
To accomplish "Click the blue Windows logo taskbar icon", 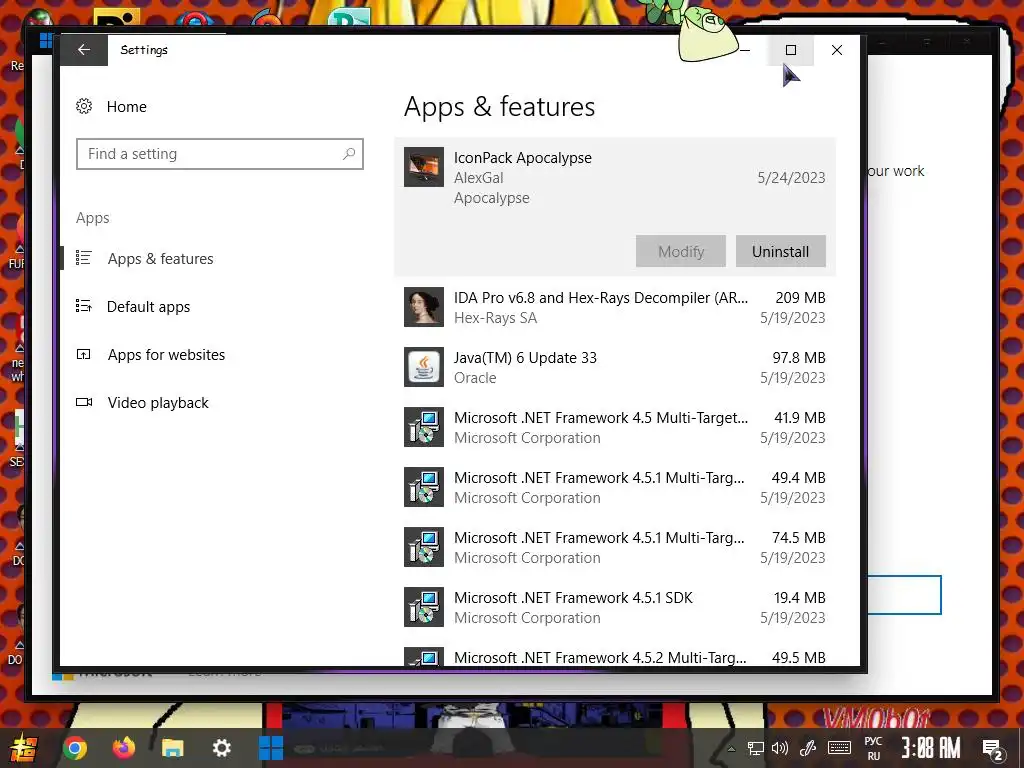I will [270, 748].
